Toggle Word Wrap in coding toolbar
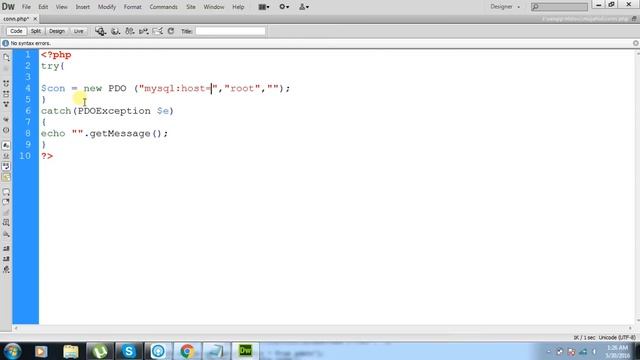 6,167
